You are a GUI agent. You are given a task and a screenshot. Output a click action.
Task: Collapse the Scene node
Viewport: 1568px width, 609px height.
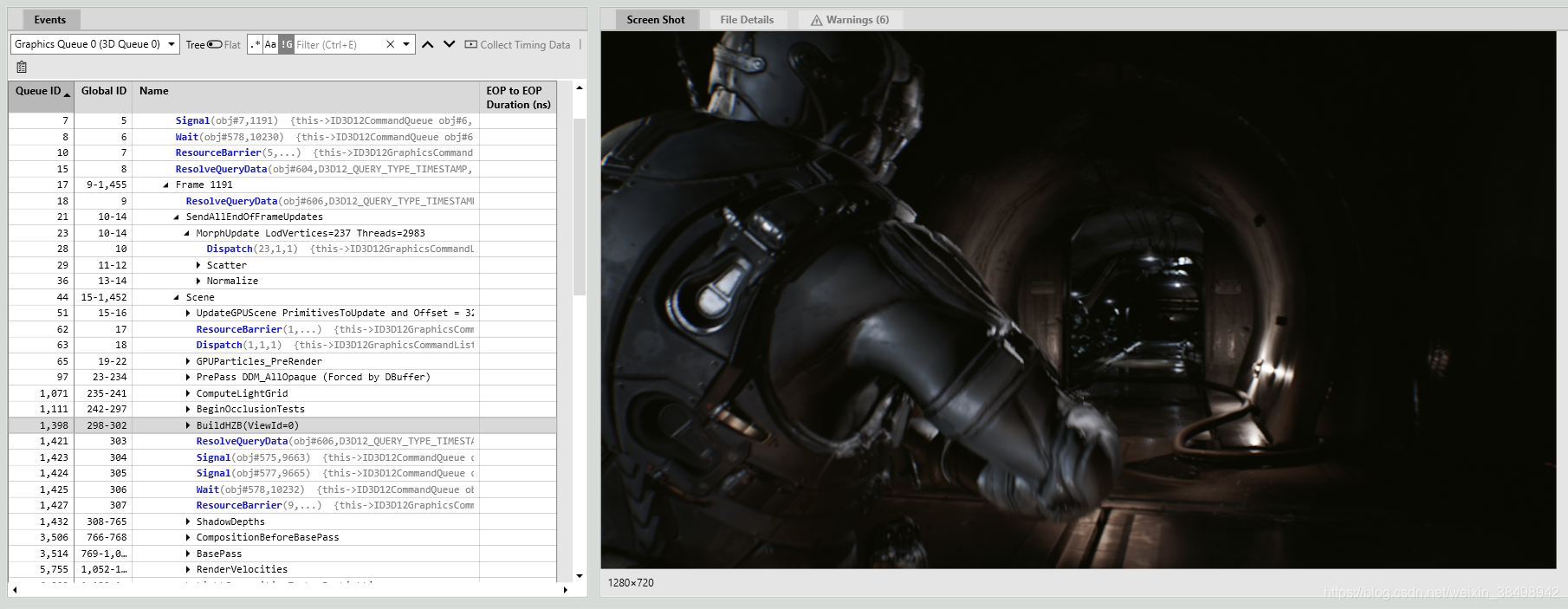point(177,297)
